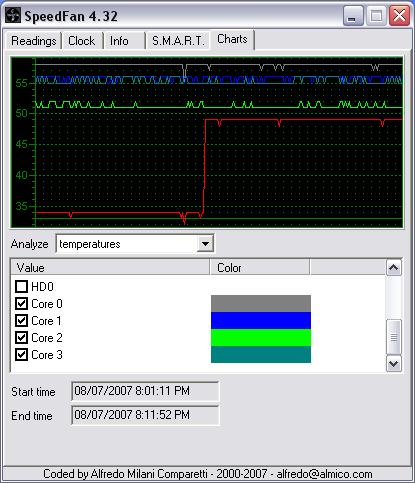Select the Info tab
Image resolution: width=415 pixels, height=483 pixels.
tap(119, 41)
